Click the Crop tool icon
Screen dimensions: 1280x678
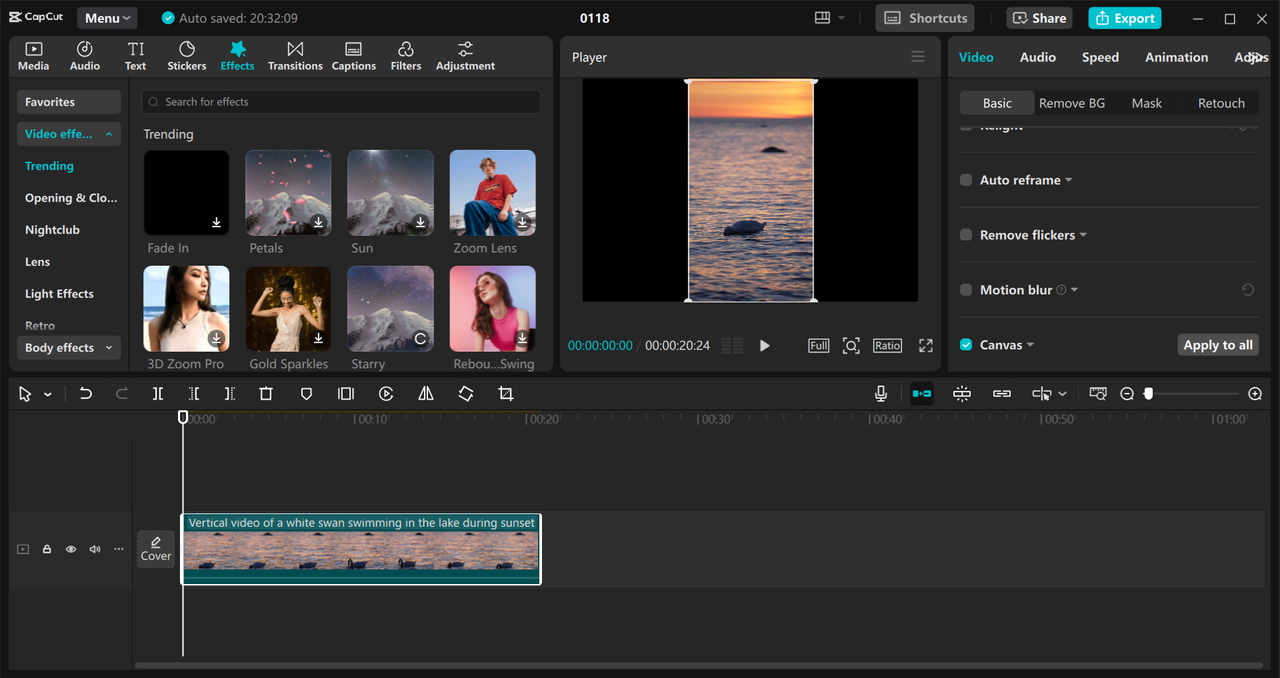tap(506, 394)
